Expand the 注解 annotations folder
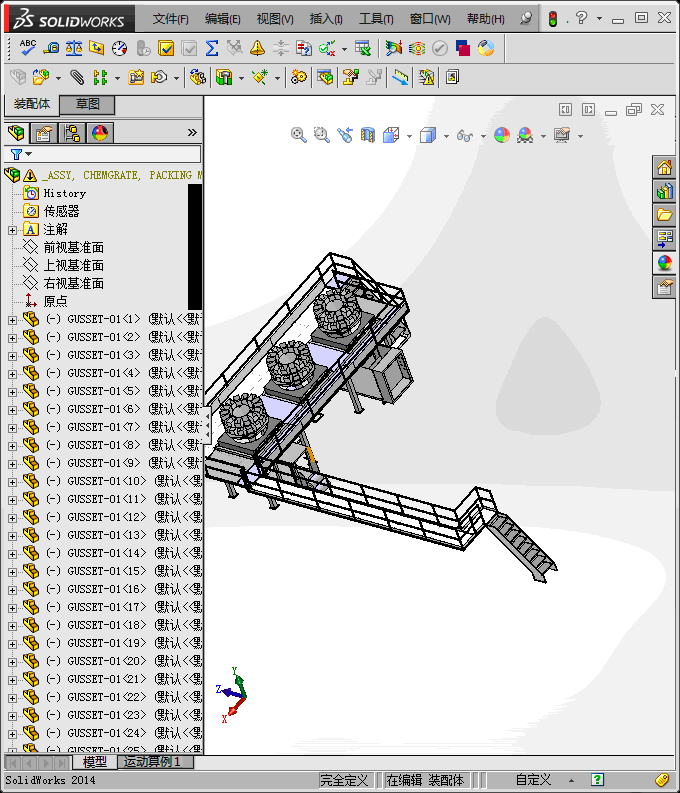680x793 pixels. pyautogui.click(x=13, y=230)
